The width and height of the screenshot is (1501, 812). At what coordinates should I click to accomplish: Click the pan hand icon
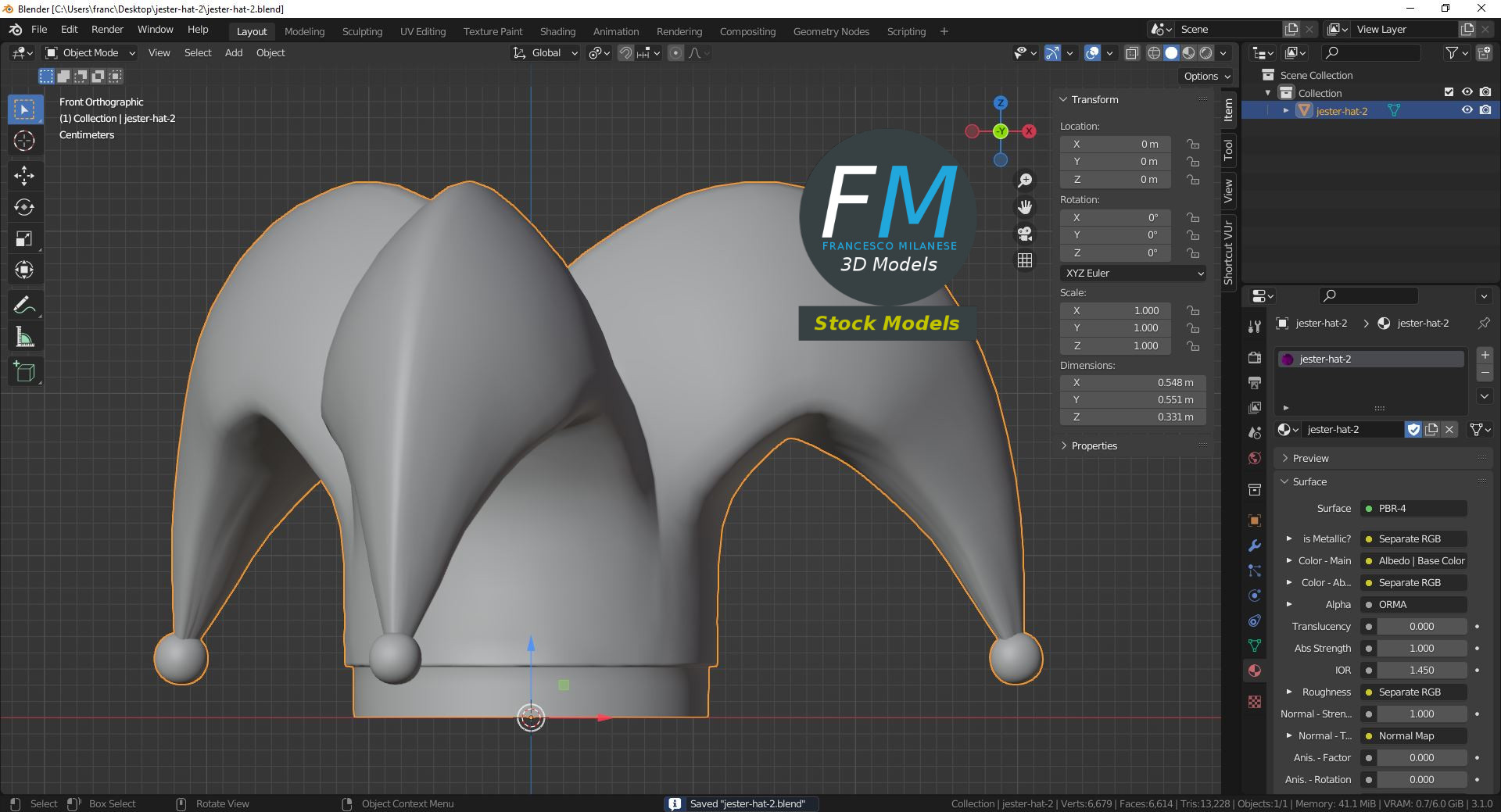[1025, 207]
